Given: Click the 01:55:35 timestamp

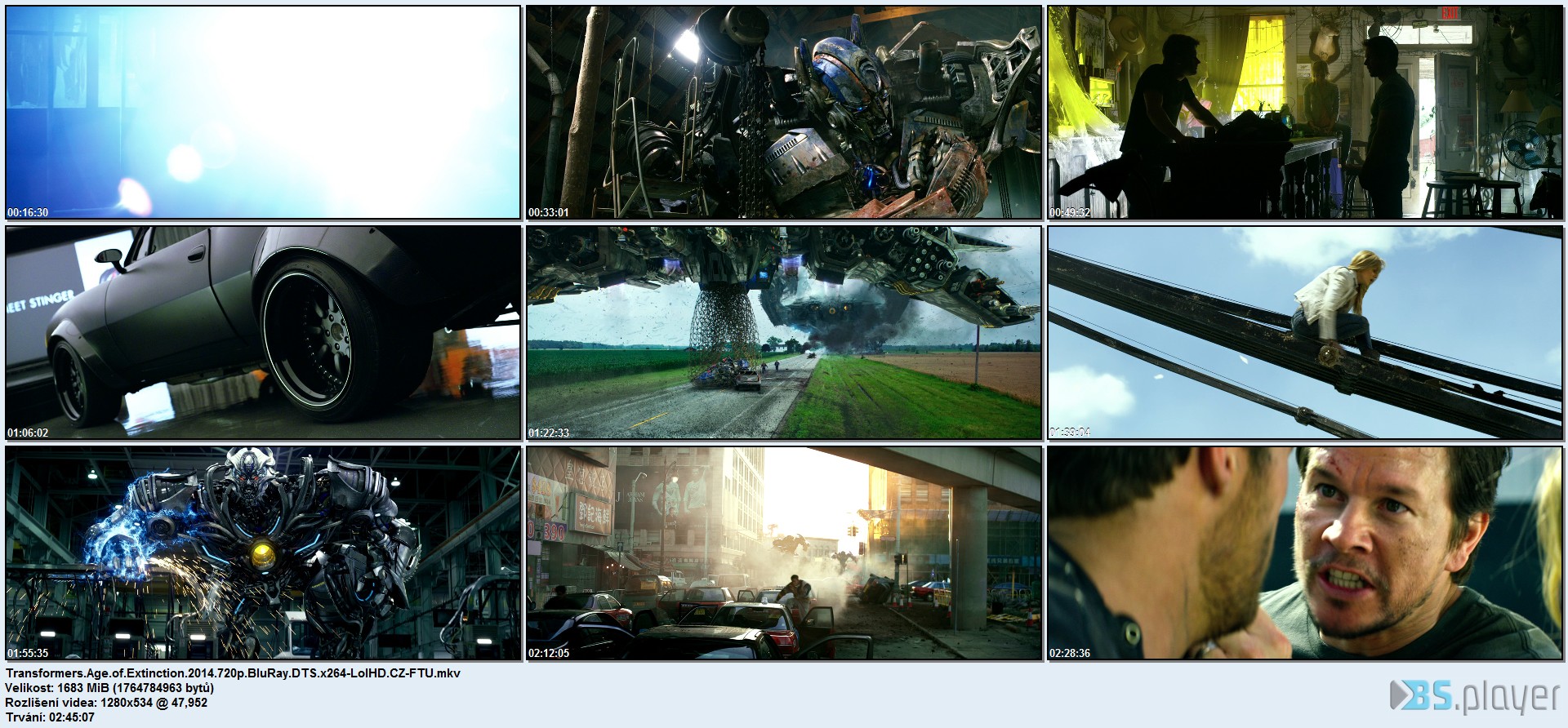Looking at the screenshot, I should [28, 653].
